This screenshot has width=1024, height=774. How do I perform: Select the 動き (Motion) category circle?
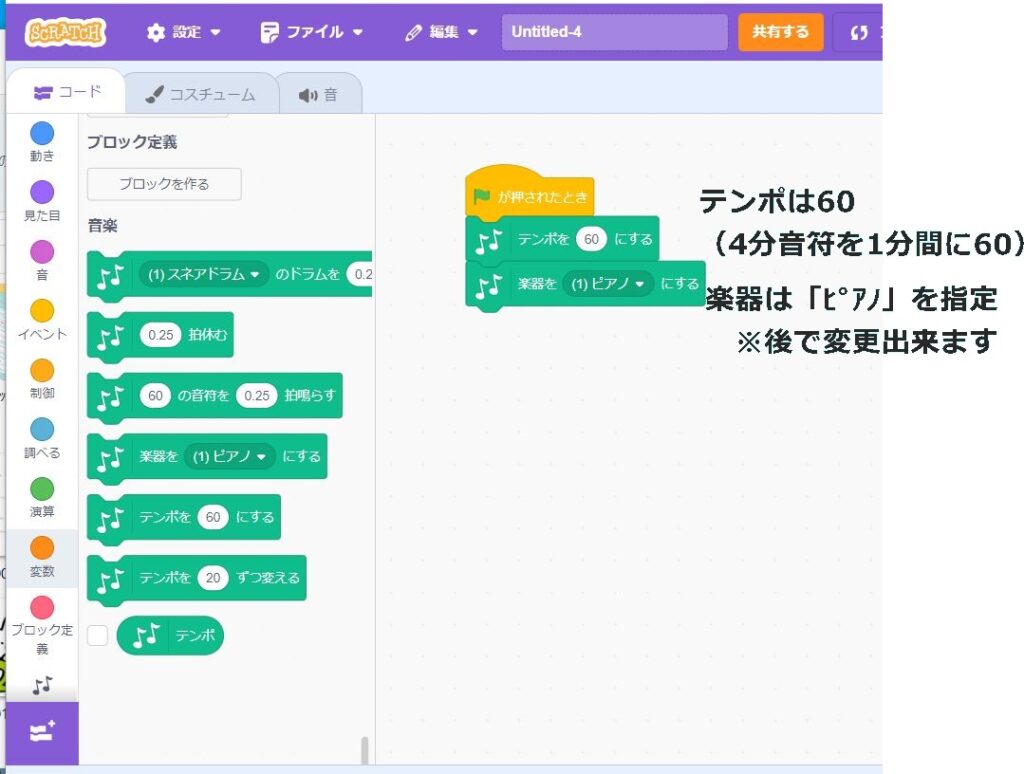tap(42, 133)
